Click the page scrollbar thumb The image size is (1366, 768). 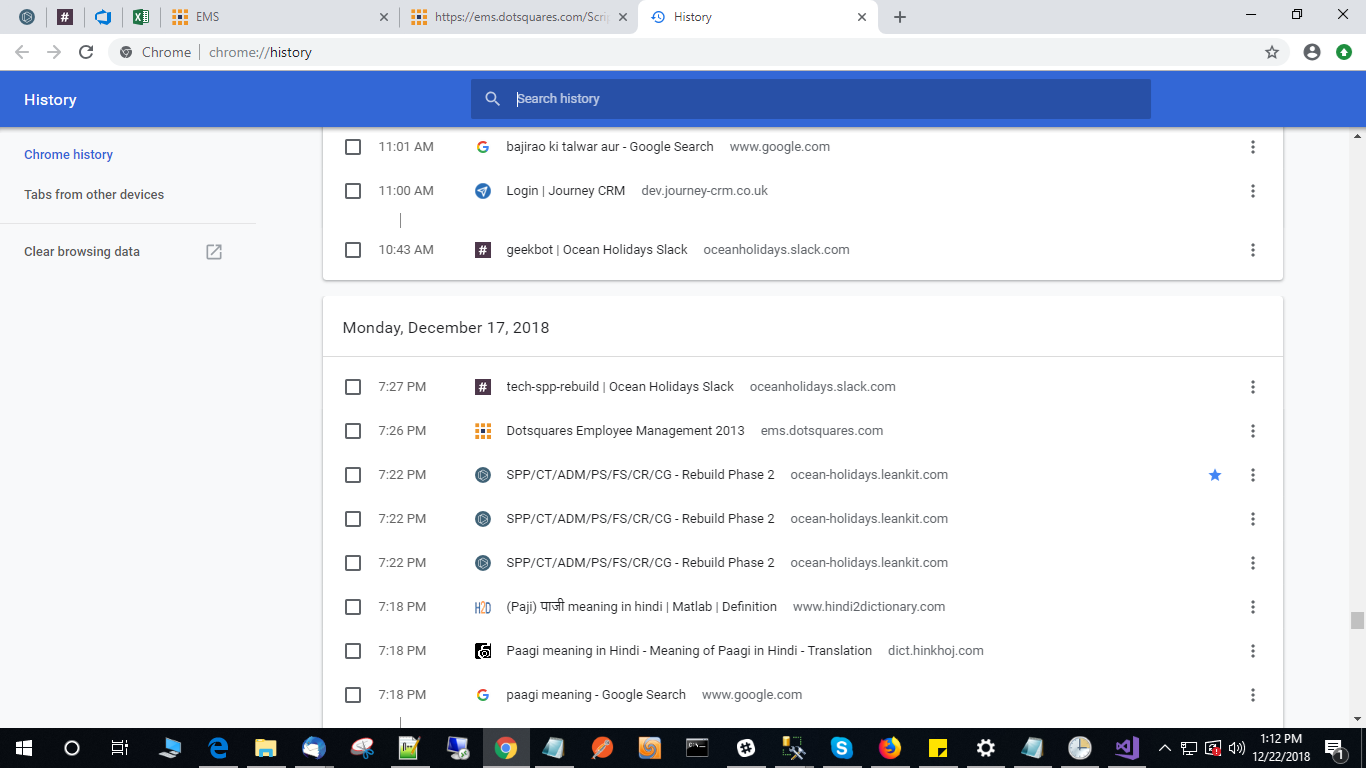pos(1357,620)
